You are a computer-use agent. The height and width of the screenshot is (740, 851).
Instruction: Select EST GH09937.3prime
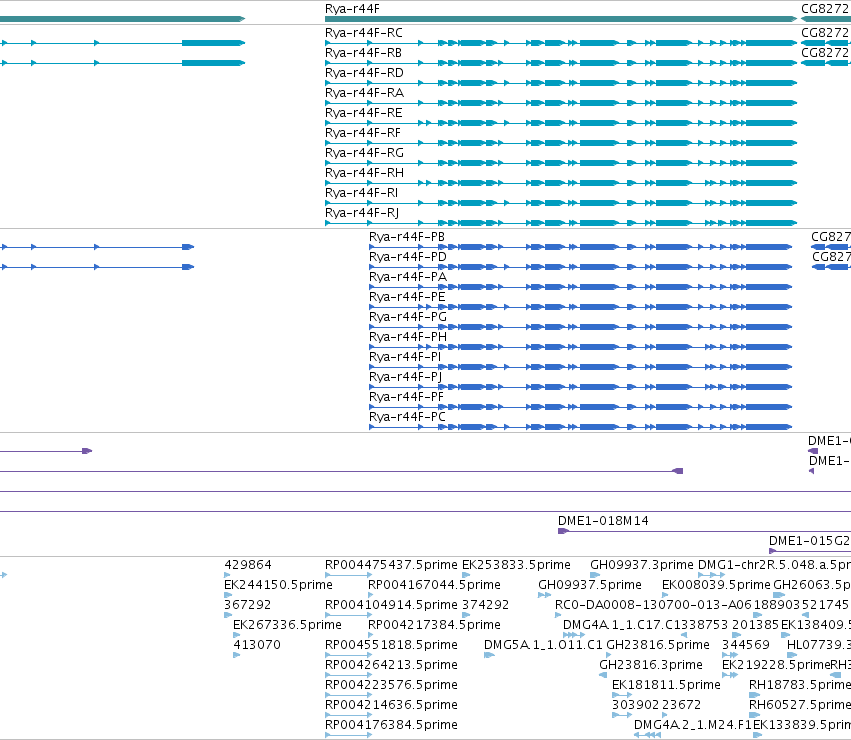642,565
